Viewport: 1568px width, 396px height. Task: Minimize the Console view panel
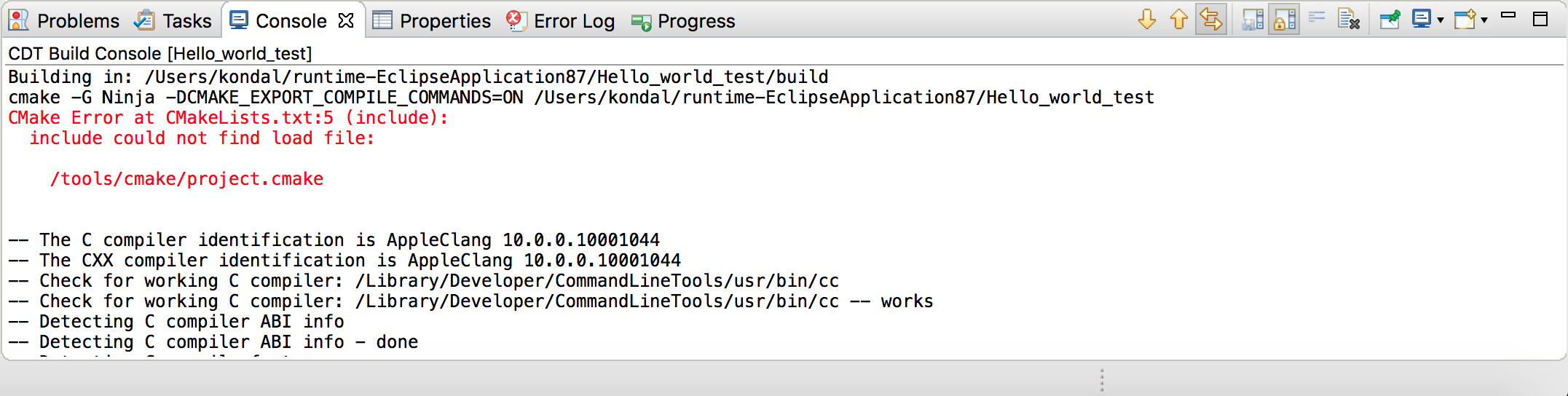coord(1508,16)
